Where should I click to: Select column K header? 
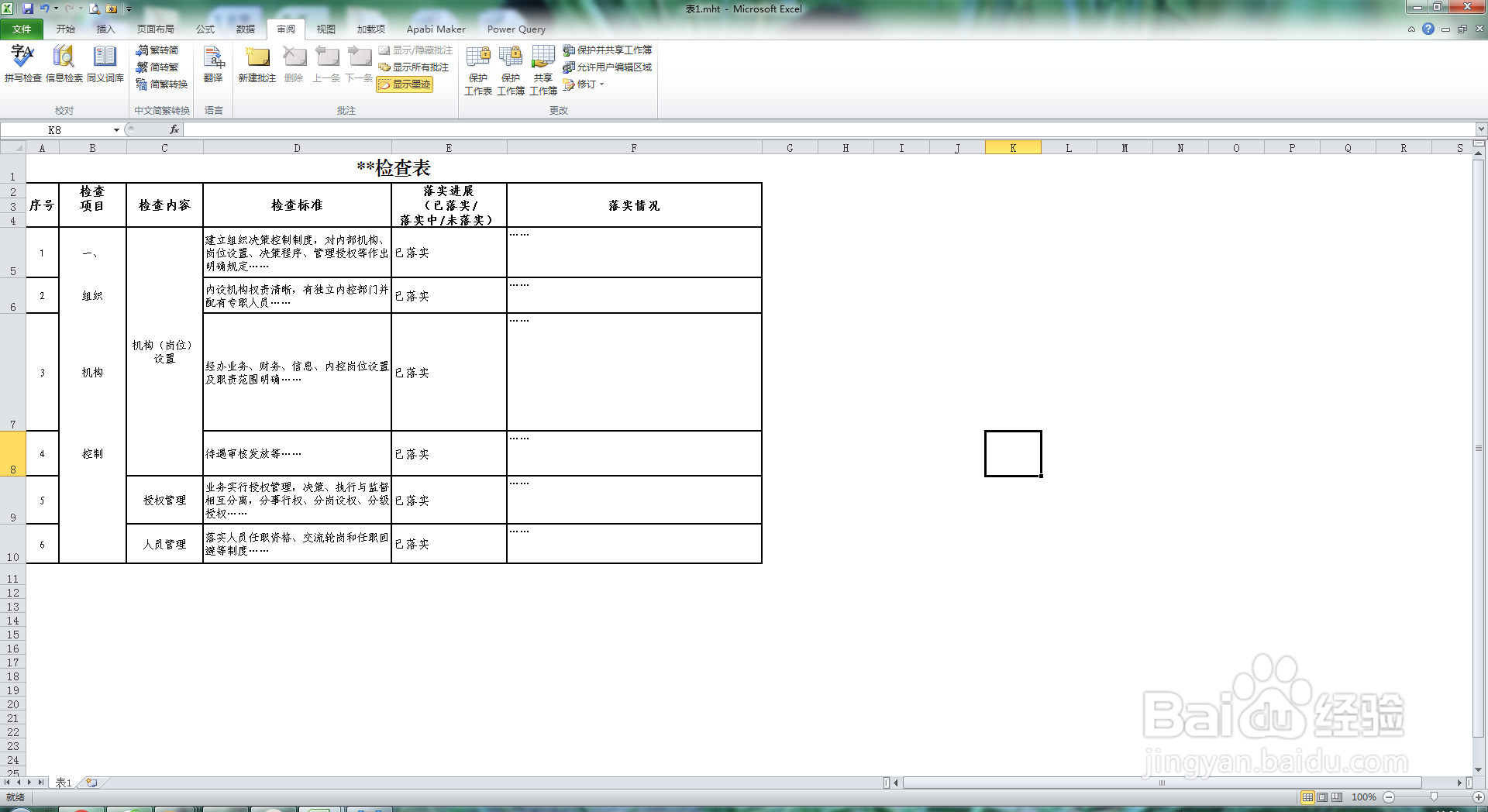pyautogui.click(x=1013, y=147)
